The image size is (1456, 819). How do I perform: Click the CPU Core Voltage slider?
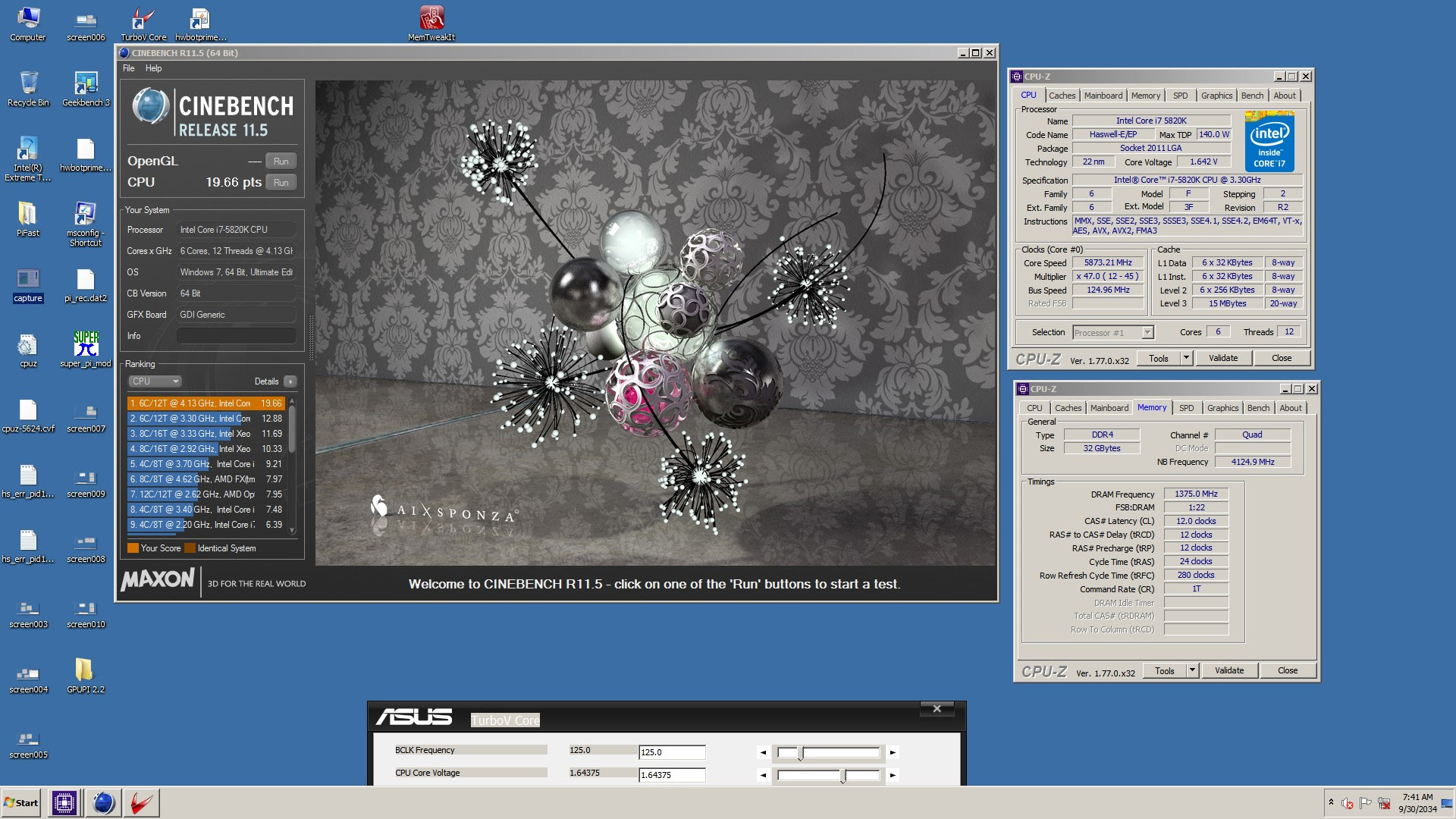pyautogui.click(x=828, y=775)
